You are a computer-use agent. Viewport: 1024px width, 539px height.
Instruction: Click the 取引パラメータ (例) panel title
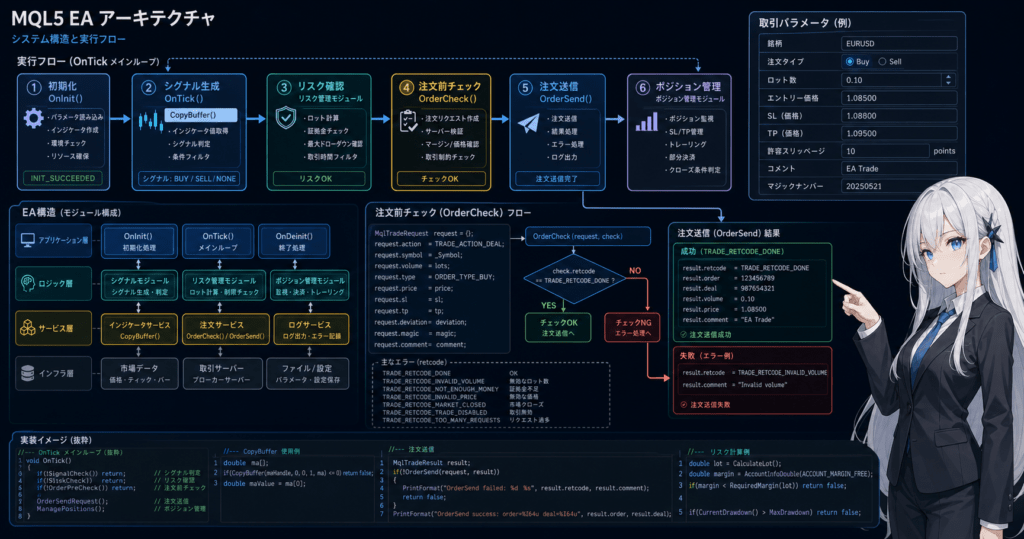[x=805, y=23]
